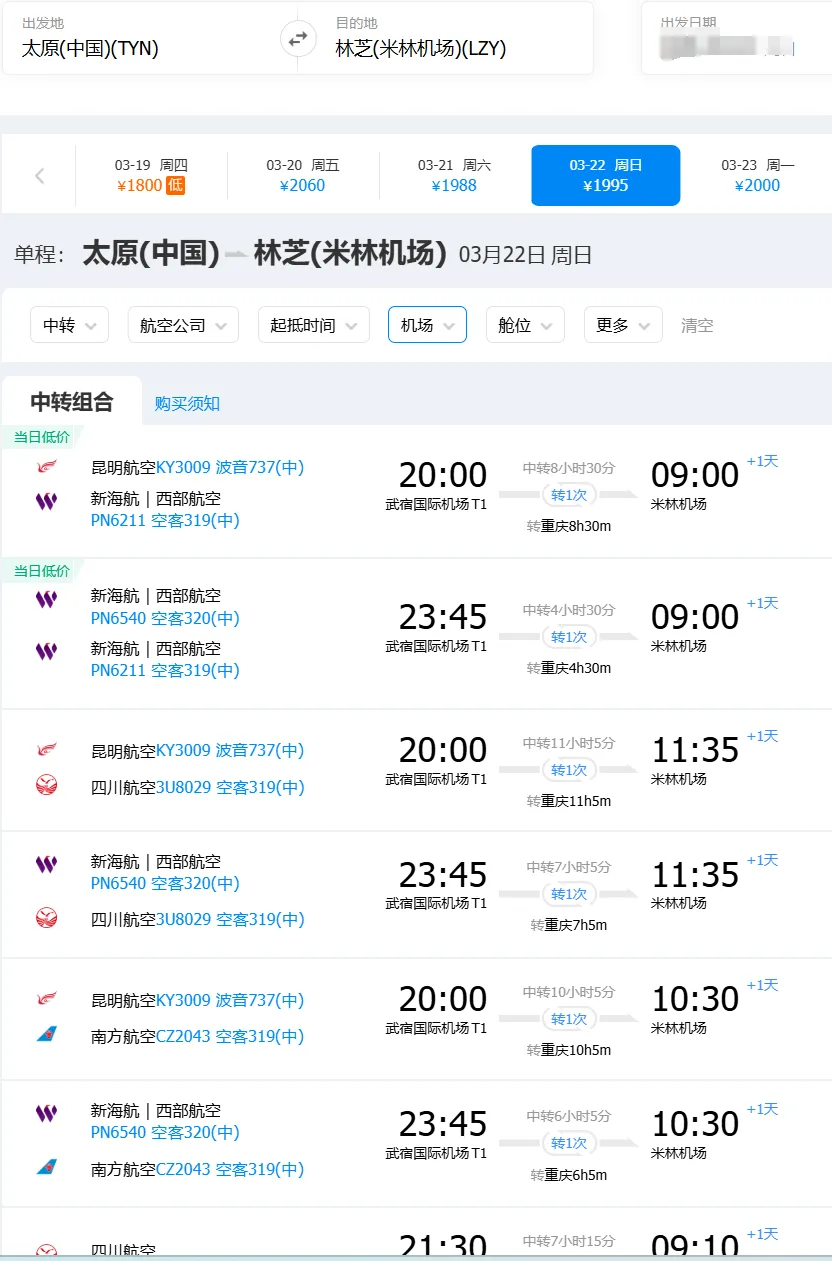The image size is (832, 1261).
Task: Click China Southern logo beside CZ2043 in fifth itinerary
Action: [x=46, y=1035]
